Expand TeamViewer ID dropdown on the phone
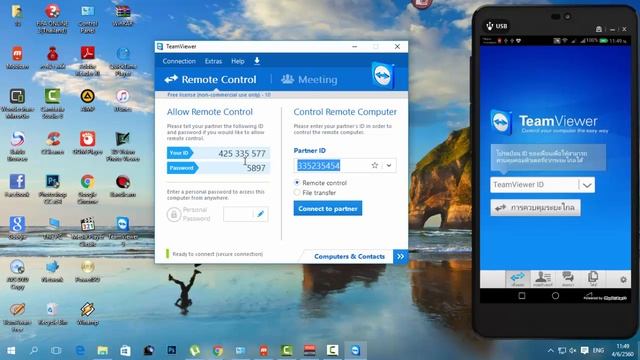 (x=587, y=185)
